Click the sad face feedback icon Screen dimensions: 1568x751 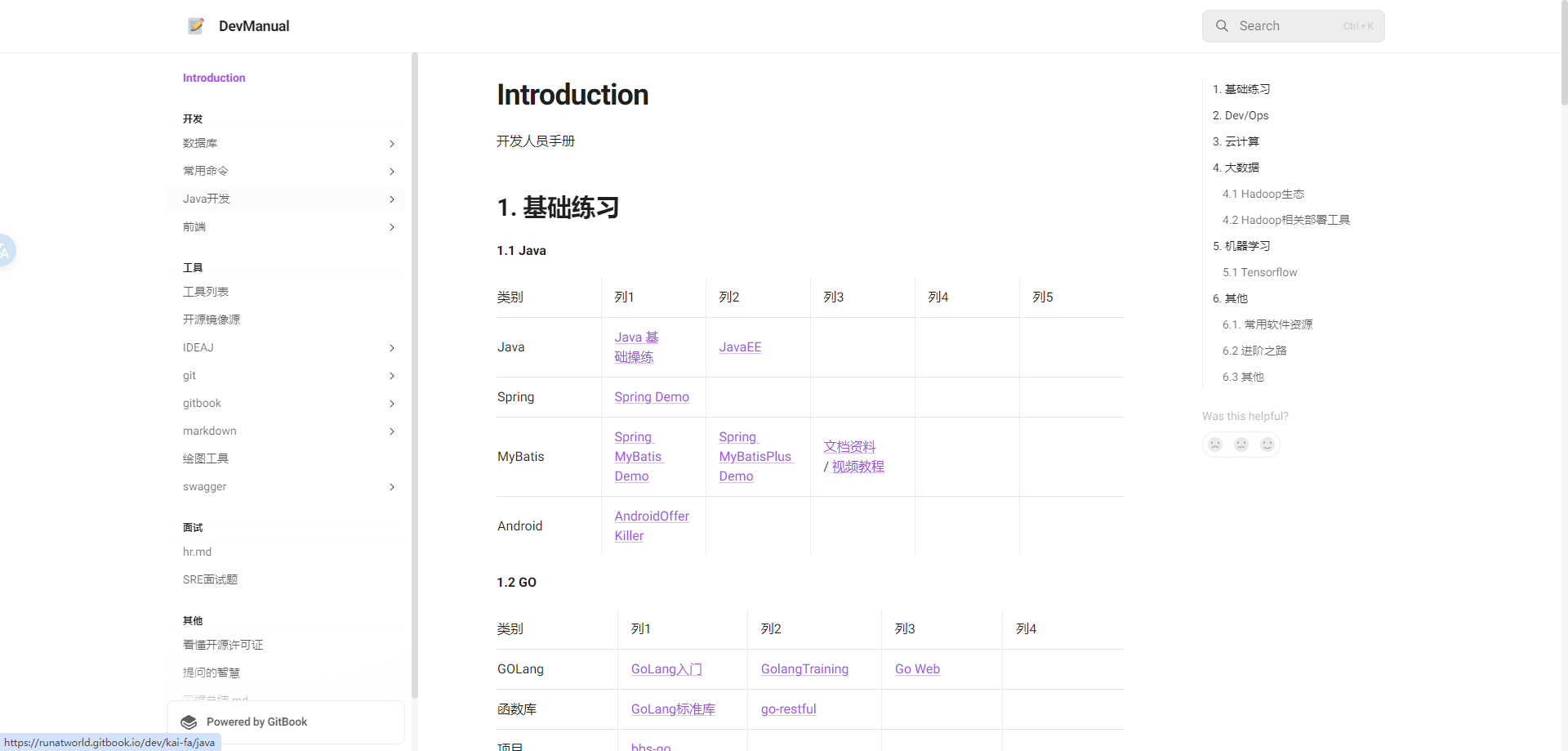coord(1215,445)
